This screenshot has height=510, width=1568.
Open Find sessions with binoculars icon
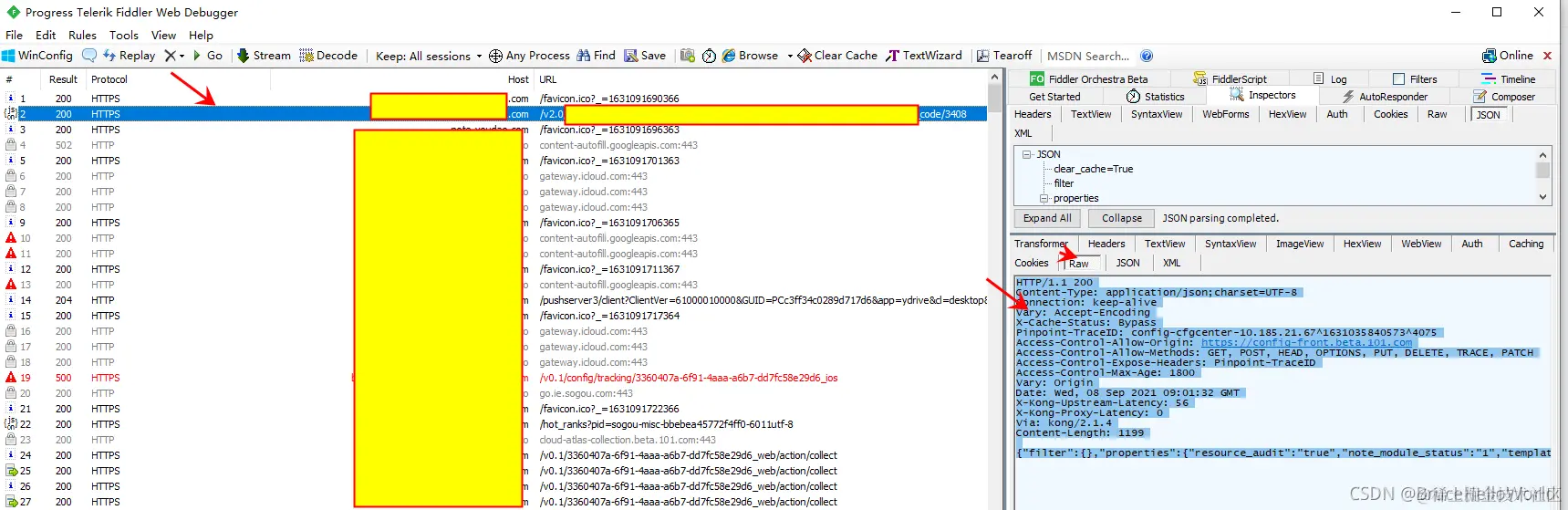pyautogui.click(x=596, y=56)
